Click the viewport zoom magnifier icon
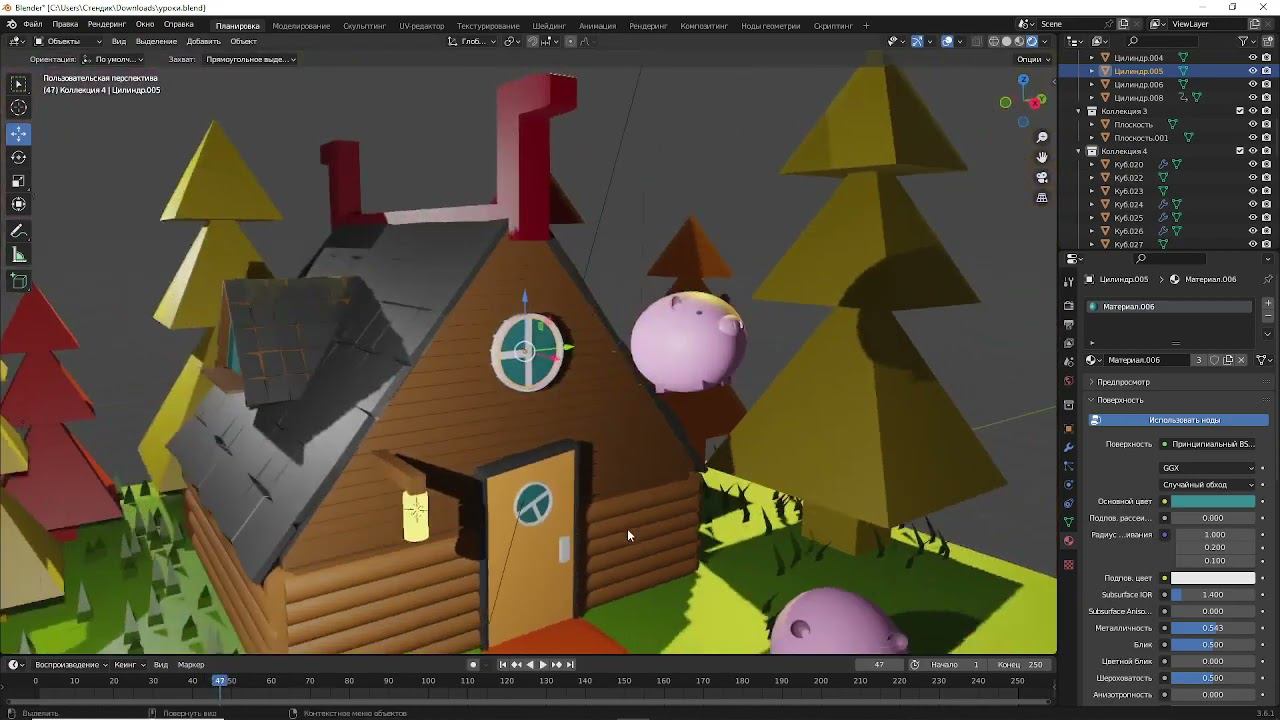The image size is (1280, 720). (1042, 137)
